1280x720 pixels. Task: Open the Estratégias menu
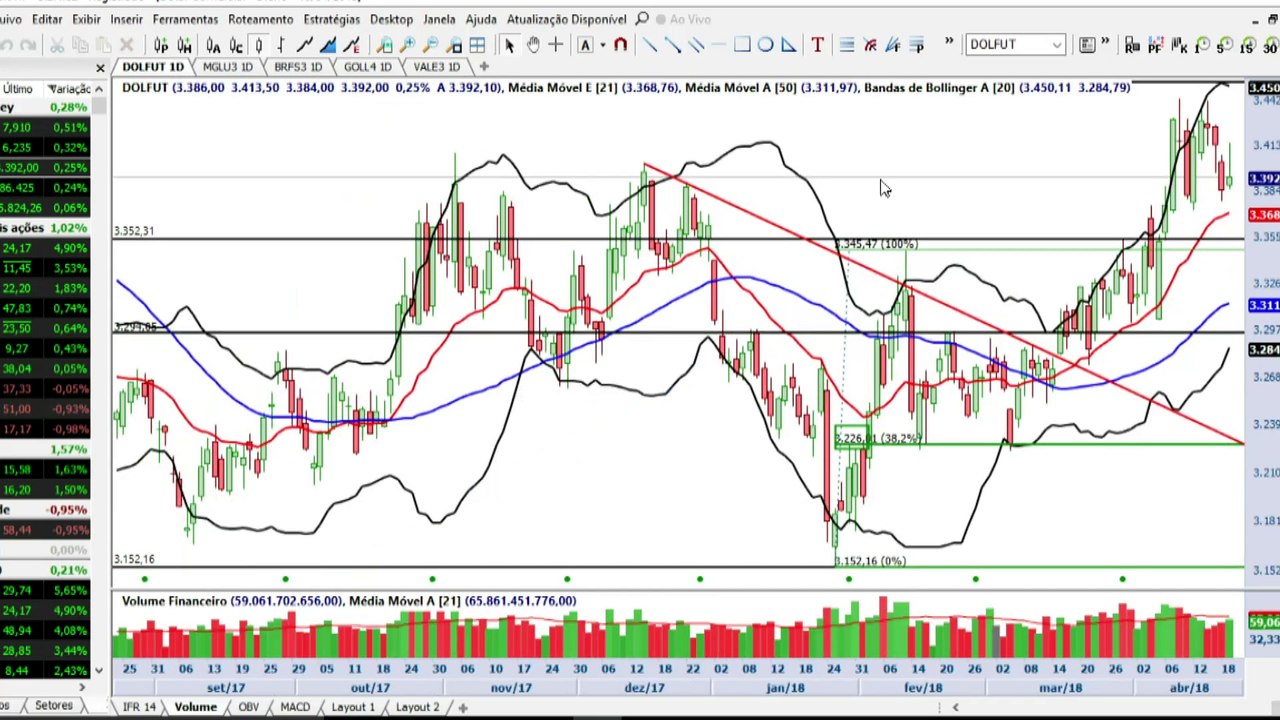tap(331, 19)
